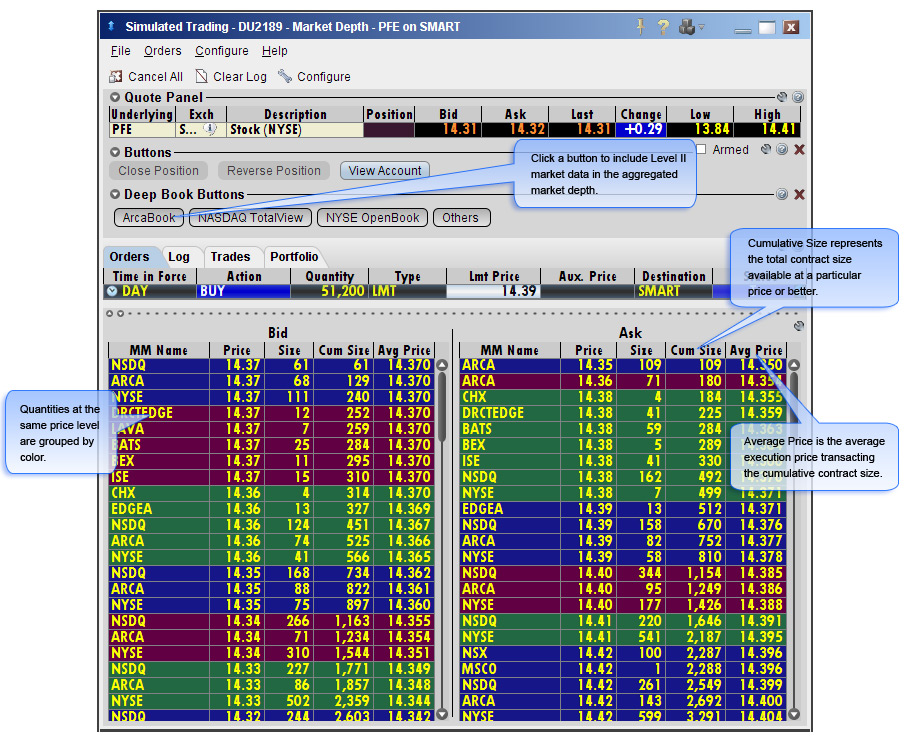910x742 pixels.
Task: Click the PFE underlying cell in Quote Panel
Action: pyautogui.click(x=142, y=129)
